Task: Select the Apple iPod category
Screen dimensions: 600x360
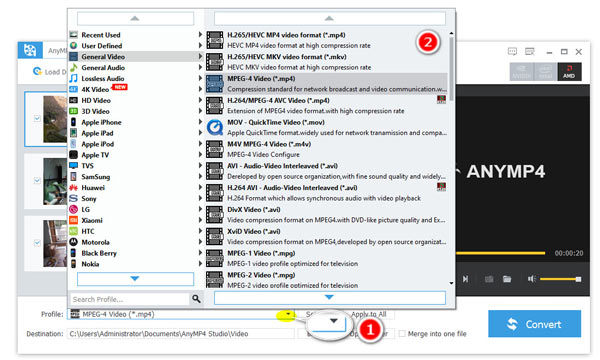Action: (136, 144)
